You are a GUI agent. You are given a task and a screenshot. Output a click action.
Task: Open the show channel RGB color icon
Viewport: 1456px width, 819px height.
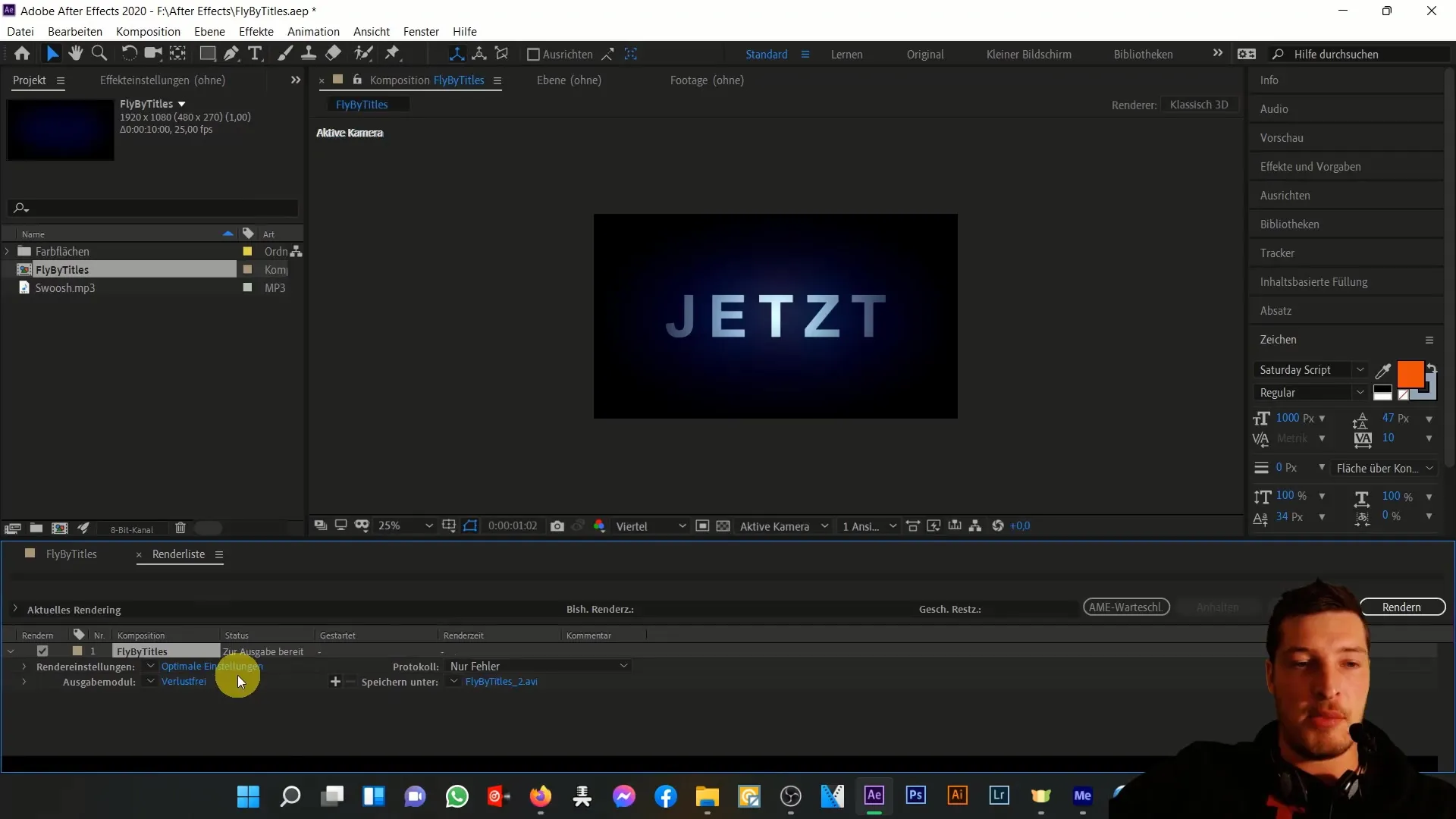pyautogui.click(x=599, y=526)
